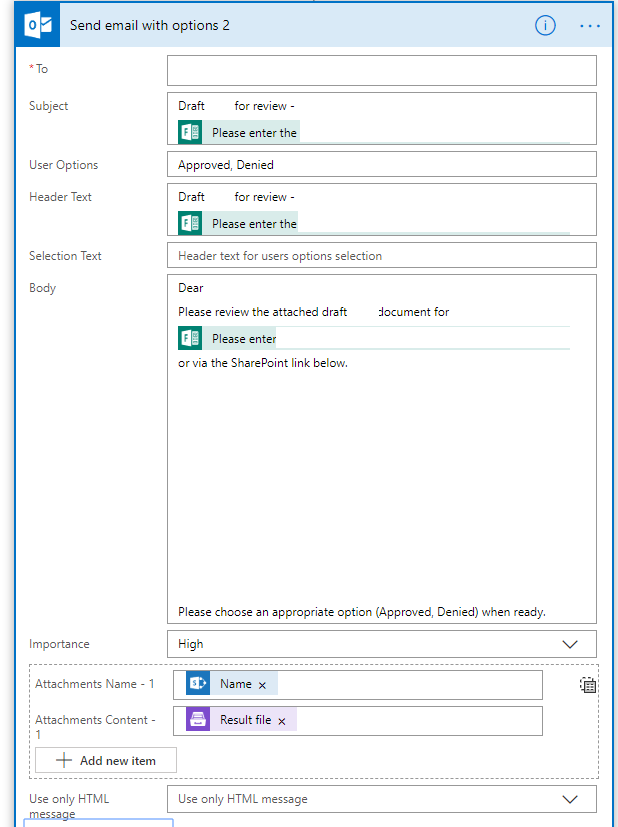Click the Result file token text
This screenshot has width=618, height=827.
[x=246, y=719]
